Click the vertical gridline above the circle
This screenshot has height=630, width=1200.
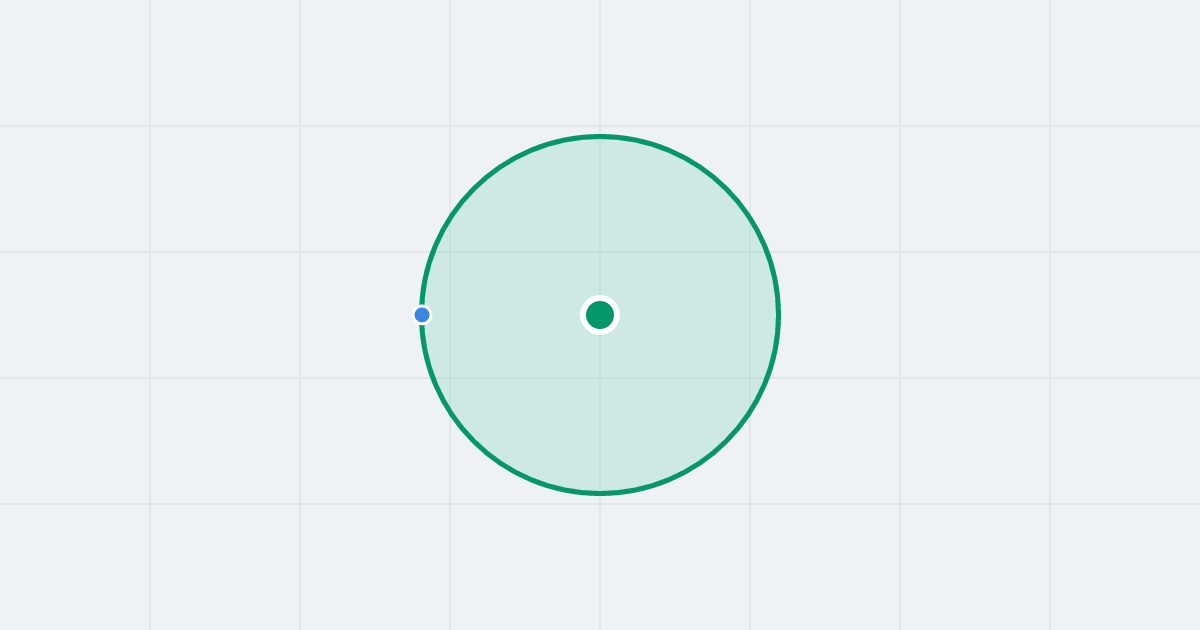(x=600, y=65)
